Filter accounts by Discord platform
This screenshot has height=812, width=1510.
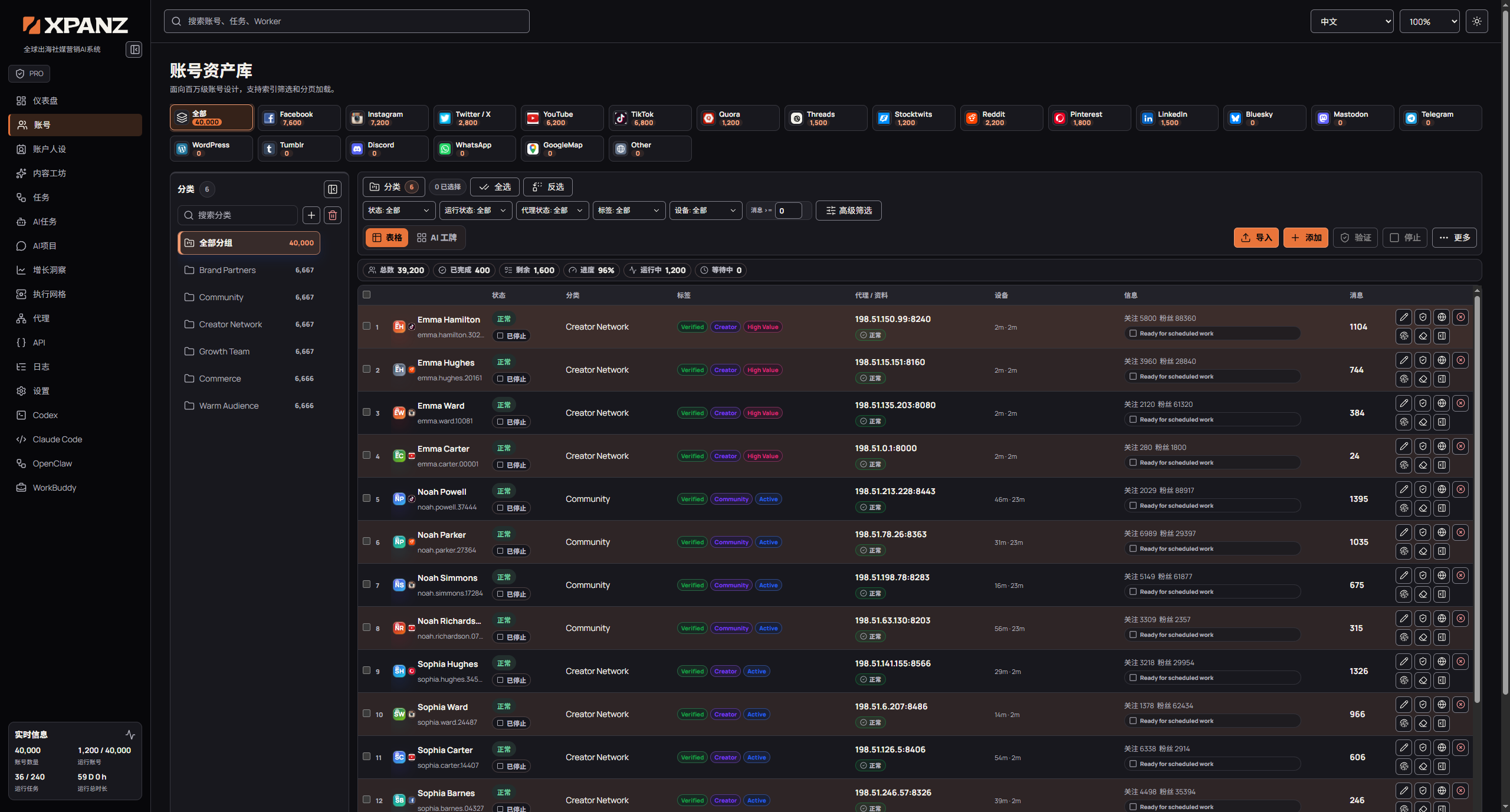point(387,149)
